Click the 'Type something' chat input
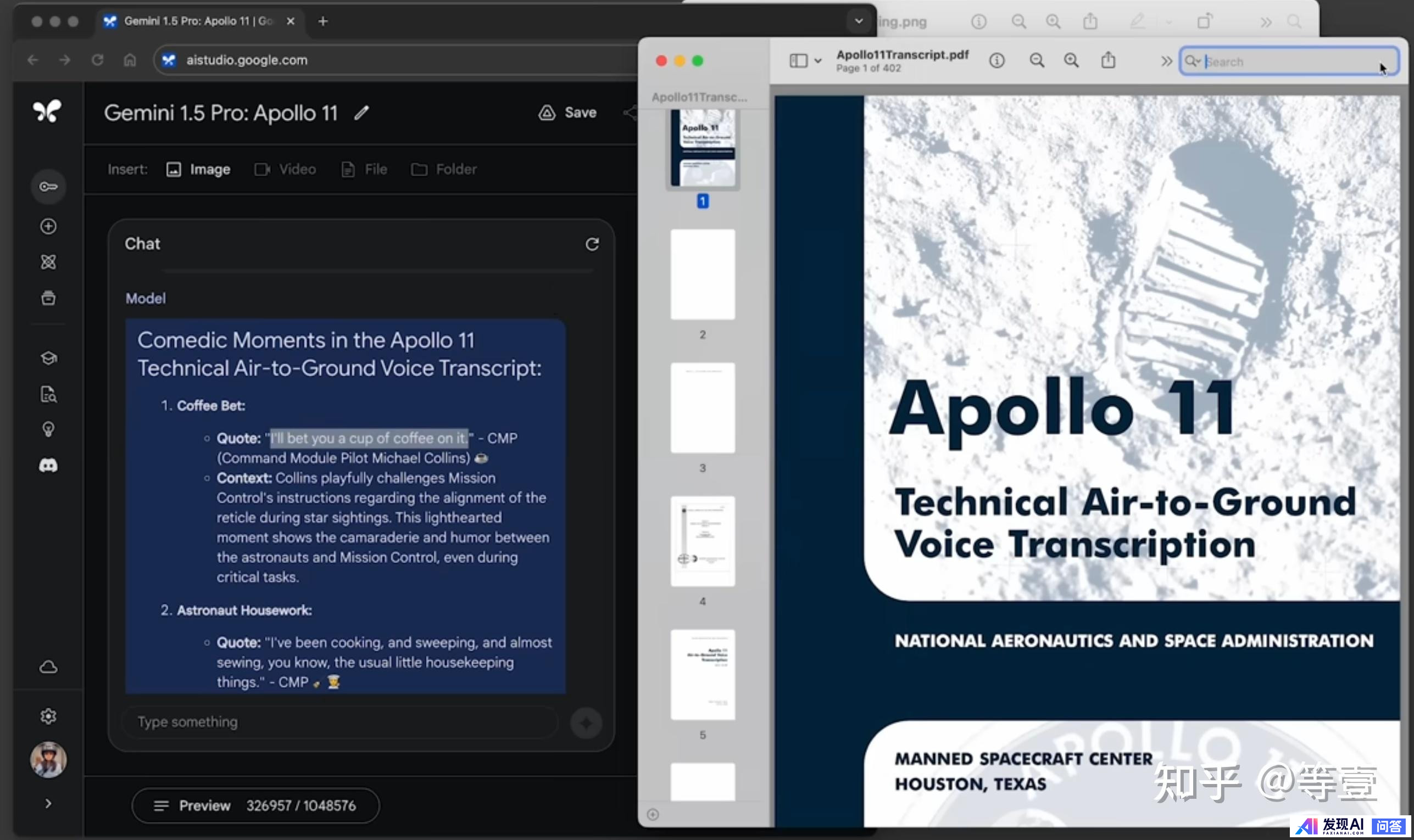This screenshot has height=840, width=1414. (x=340, y=722)
